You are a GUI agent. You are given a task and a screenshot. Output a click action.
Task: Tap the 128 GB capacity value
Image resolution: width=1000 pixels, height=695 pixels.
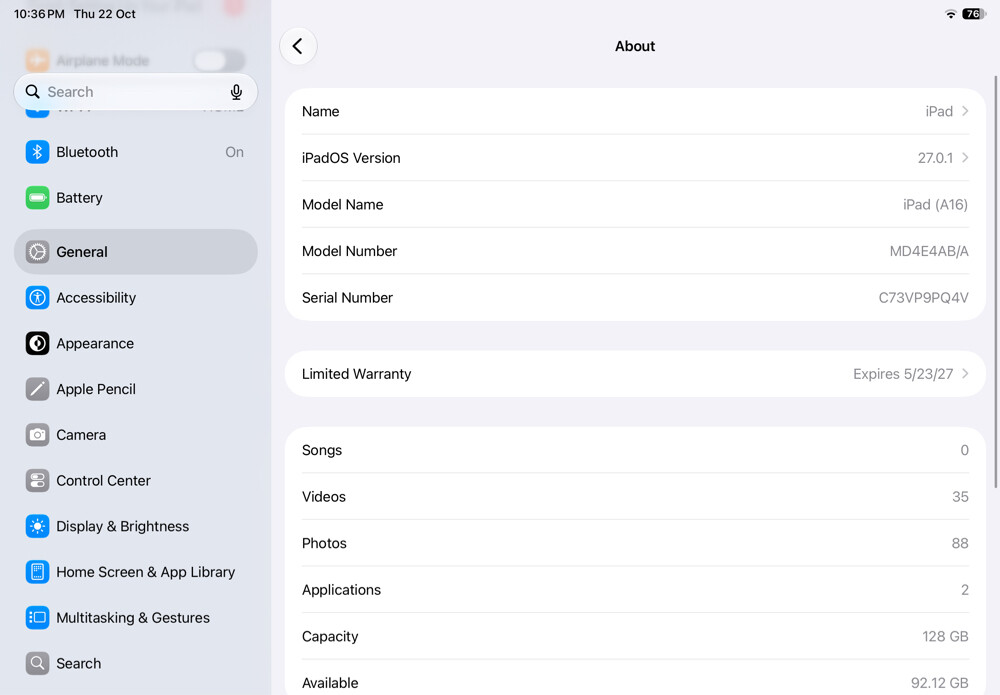pyautogui.click(x=945, y=636)
